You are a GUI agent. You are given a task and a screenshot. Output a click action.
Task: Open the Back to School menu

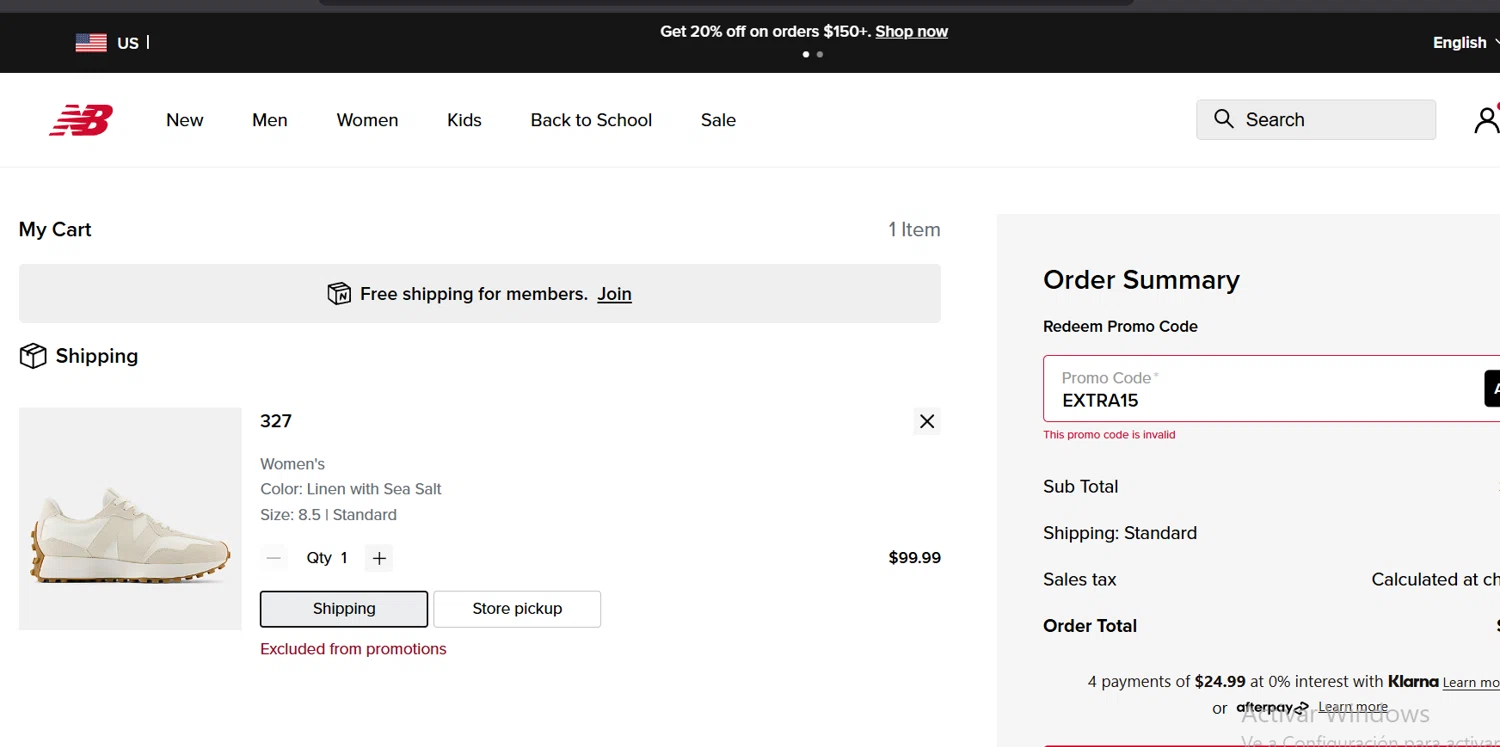point(591,120)
